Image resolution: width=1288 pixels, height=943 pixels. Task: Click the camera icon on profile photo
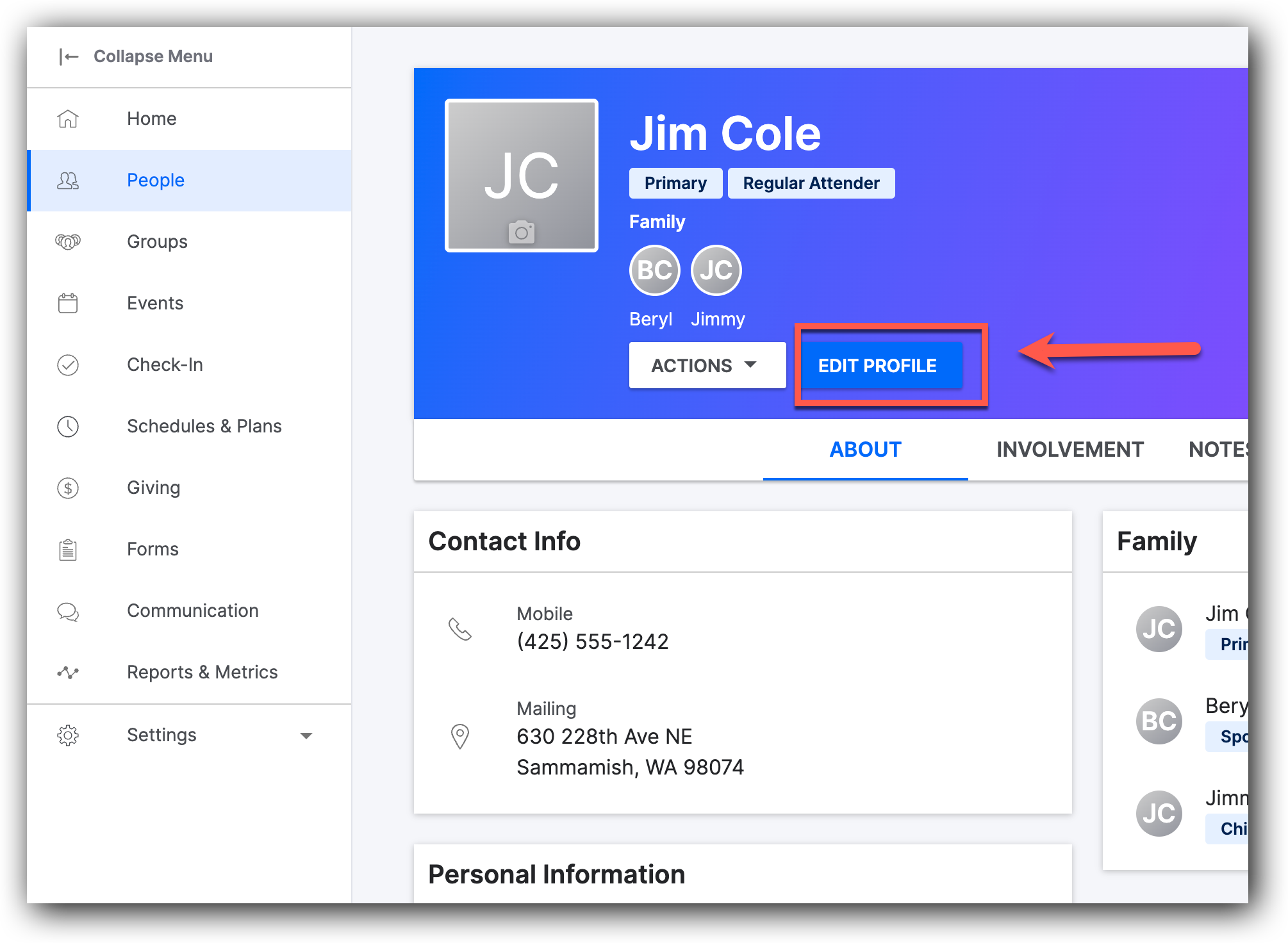(x=521, y=232)
